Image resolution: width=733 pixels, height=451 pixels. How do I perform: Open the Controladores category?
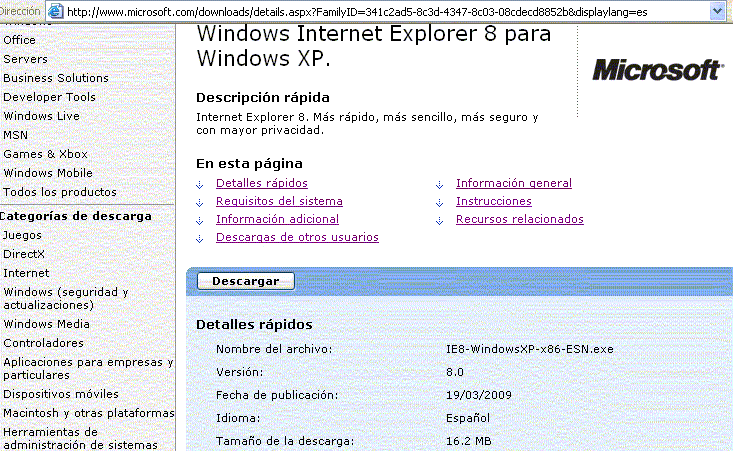pos(43,343)
